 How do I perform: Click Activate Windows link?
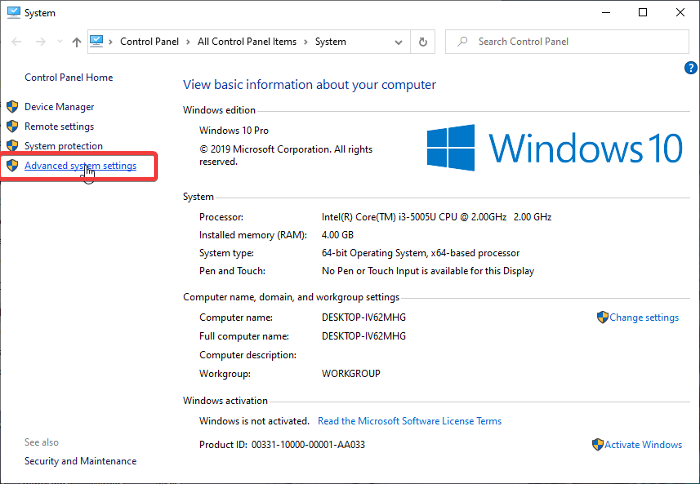tap(643, 444)
